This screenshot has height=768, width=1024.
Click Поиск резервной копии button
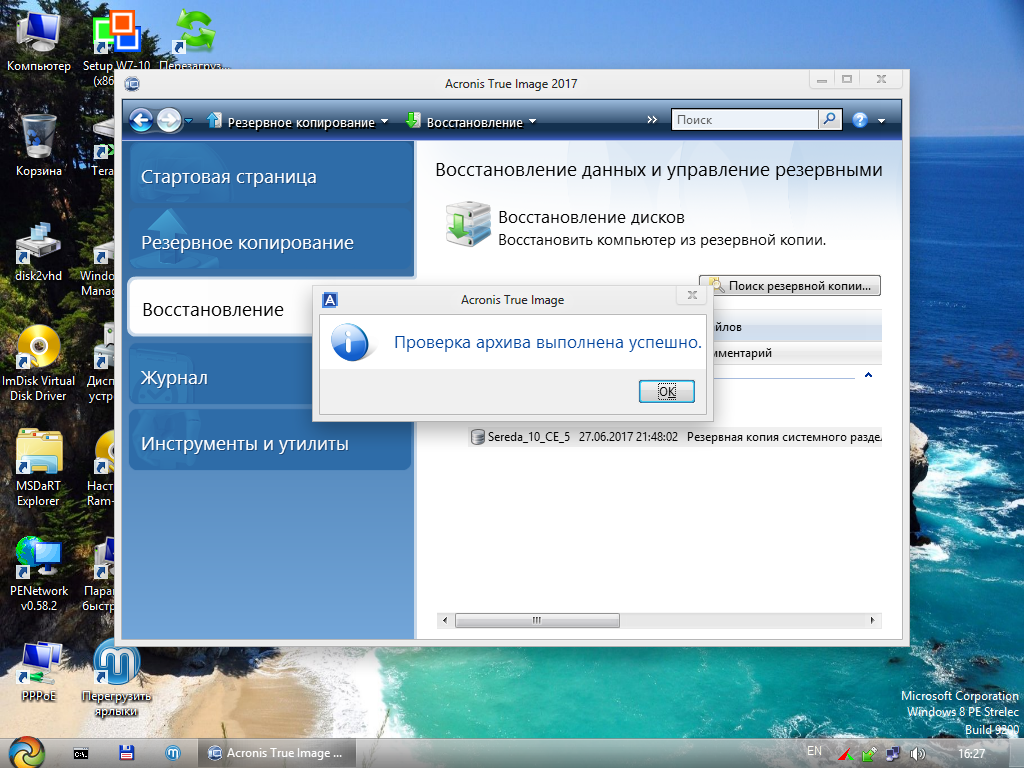(x=790, y=285)
